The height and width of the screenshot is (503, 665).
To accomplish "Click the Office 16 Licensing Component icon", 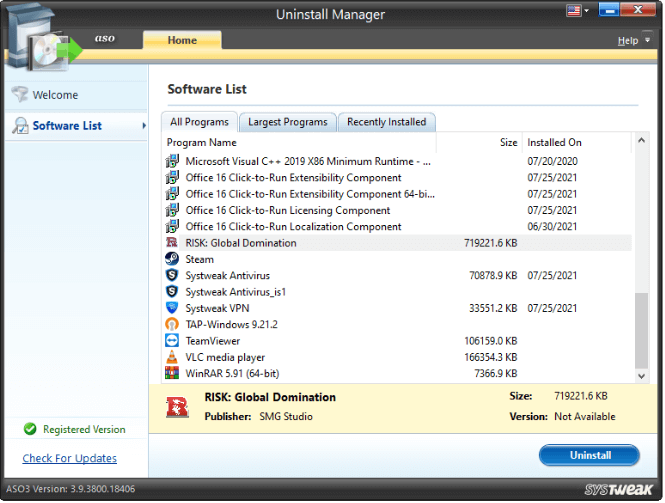I will point(172,210).
